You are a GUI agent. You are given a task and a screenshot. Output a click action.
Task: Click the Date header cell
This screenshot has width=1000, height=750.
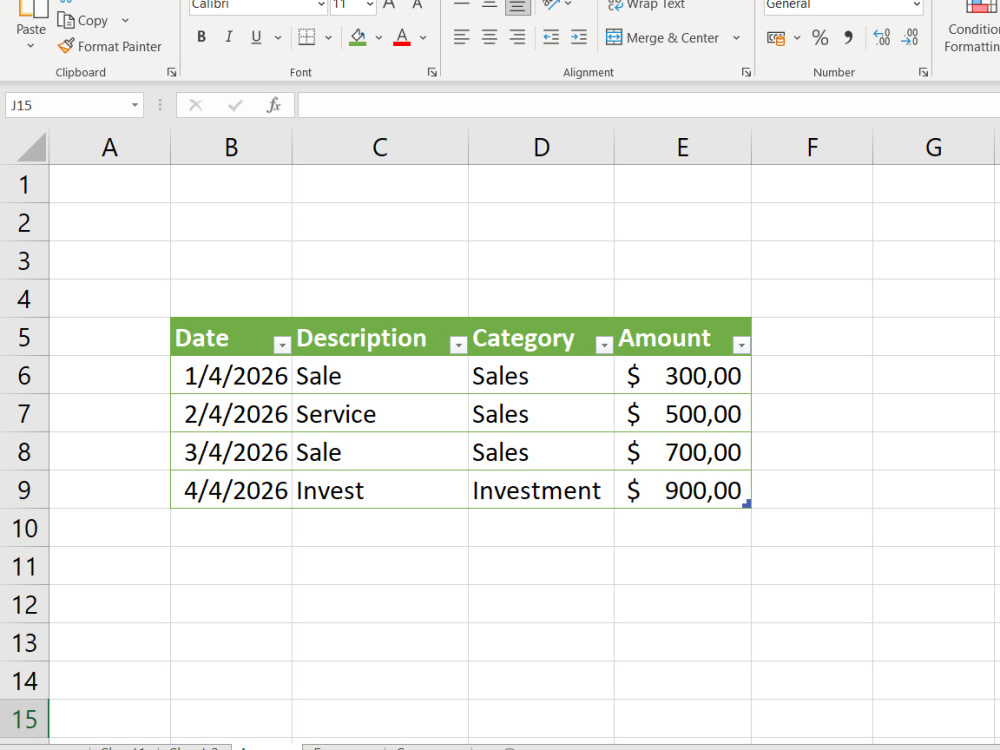[232, 337]
